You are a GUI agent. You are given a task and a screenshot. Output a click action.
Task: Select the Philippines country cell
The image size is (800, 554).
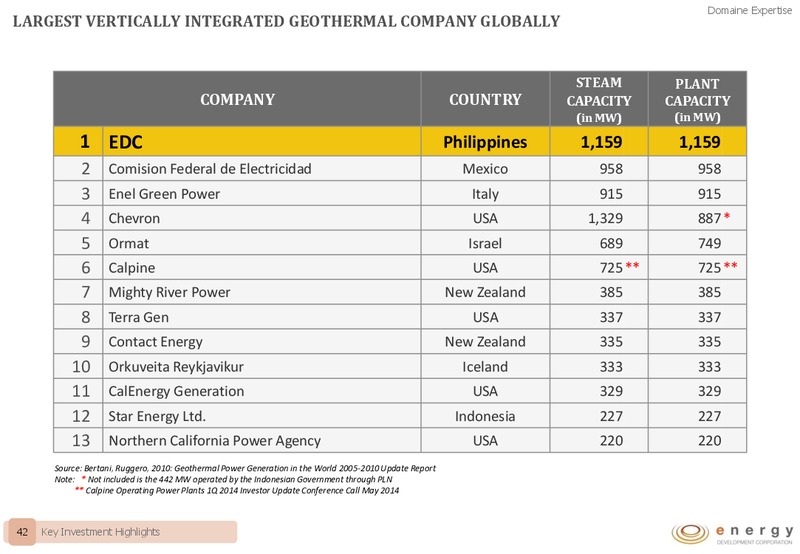tap(485, 141)
